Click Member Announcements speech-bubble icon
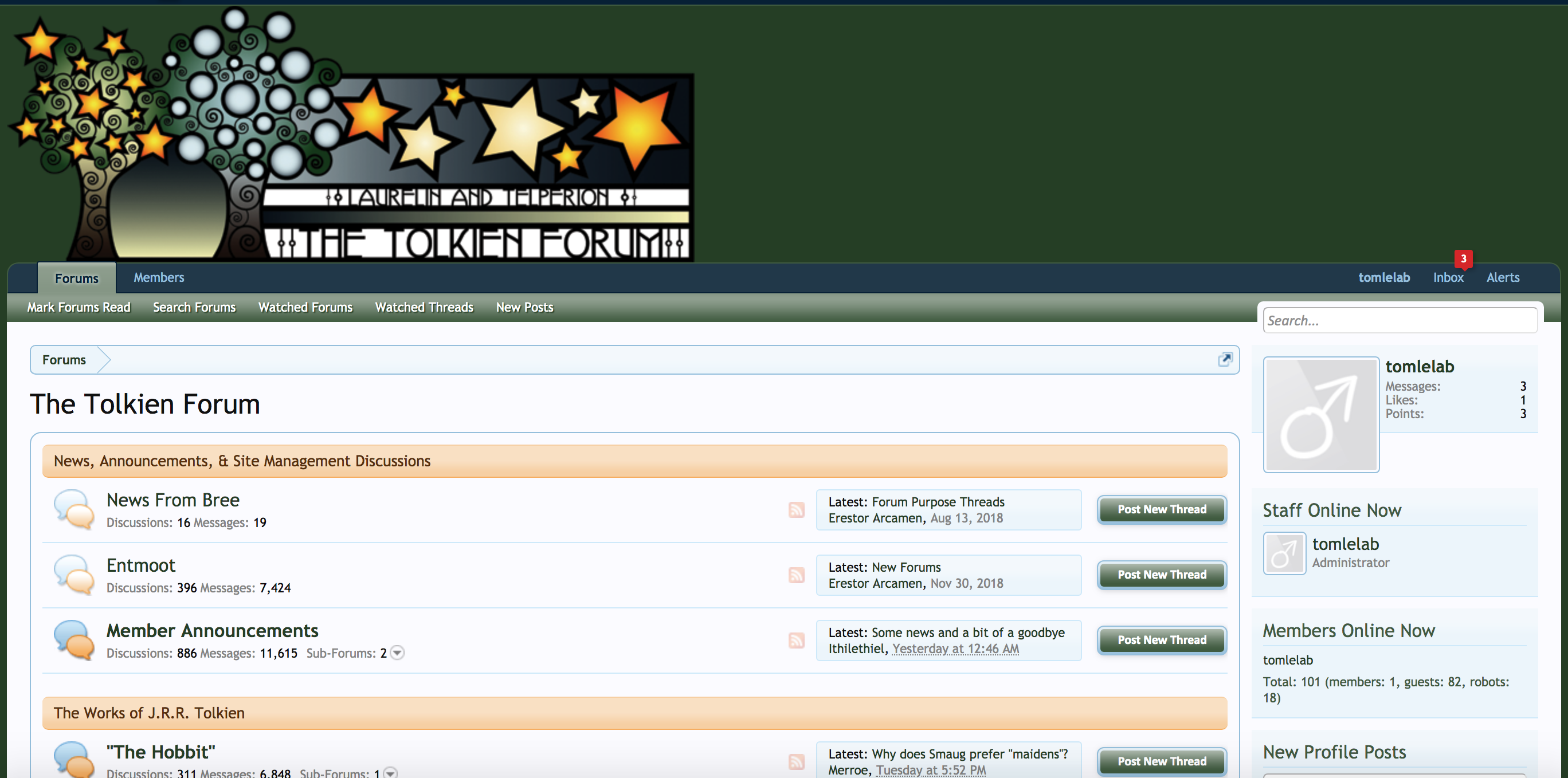The height and width of the screenshot is (778, 1568). [74, 639]
